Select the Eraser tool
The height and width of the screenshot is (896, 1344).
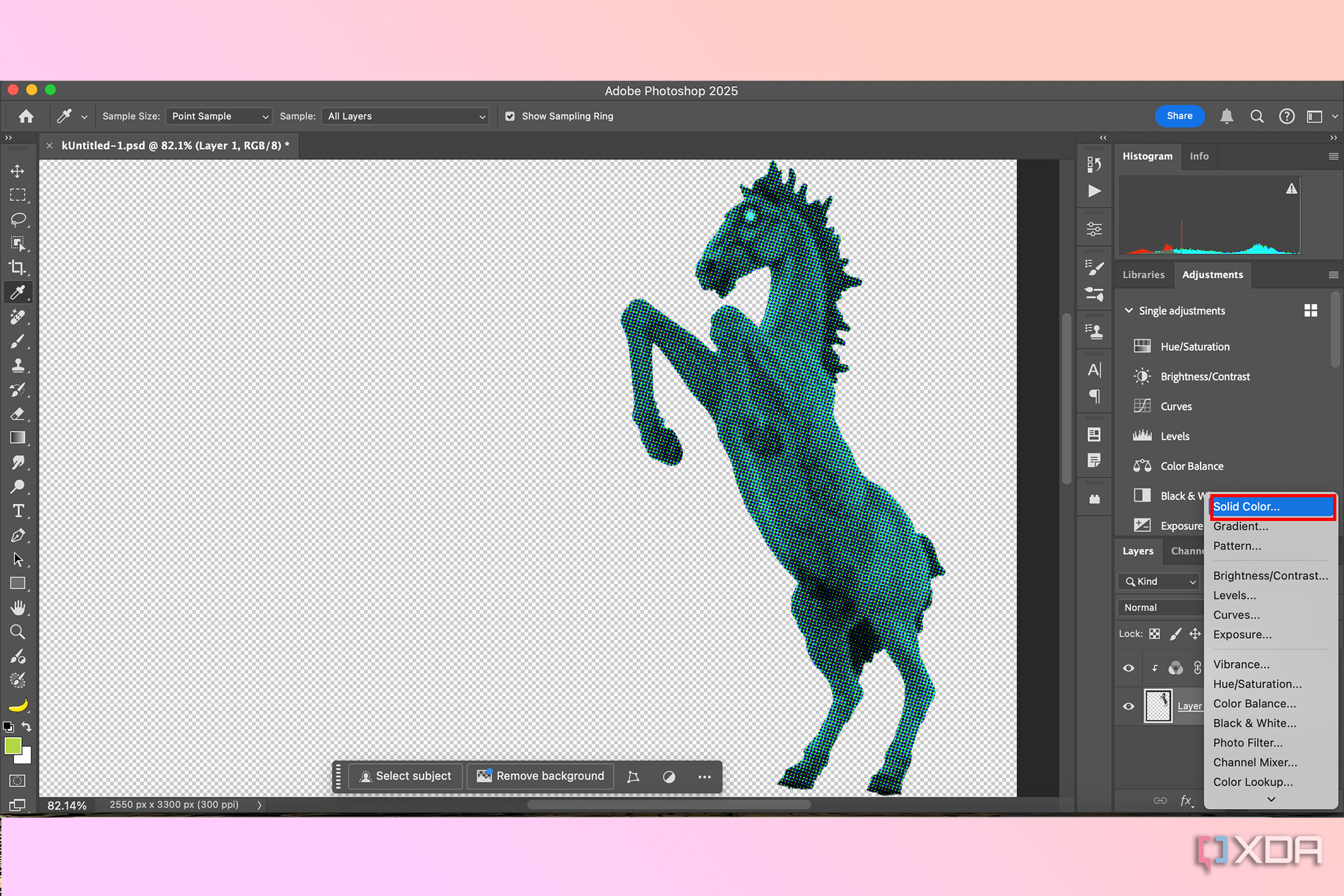(18, 414)
